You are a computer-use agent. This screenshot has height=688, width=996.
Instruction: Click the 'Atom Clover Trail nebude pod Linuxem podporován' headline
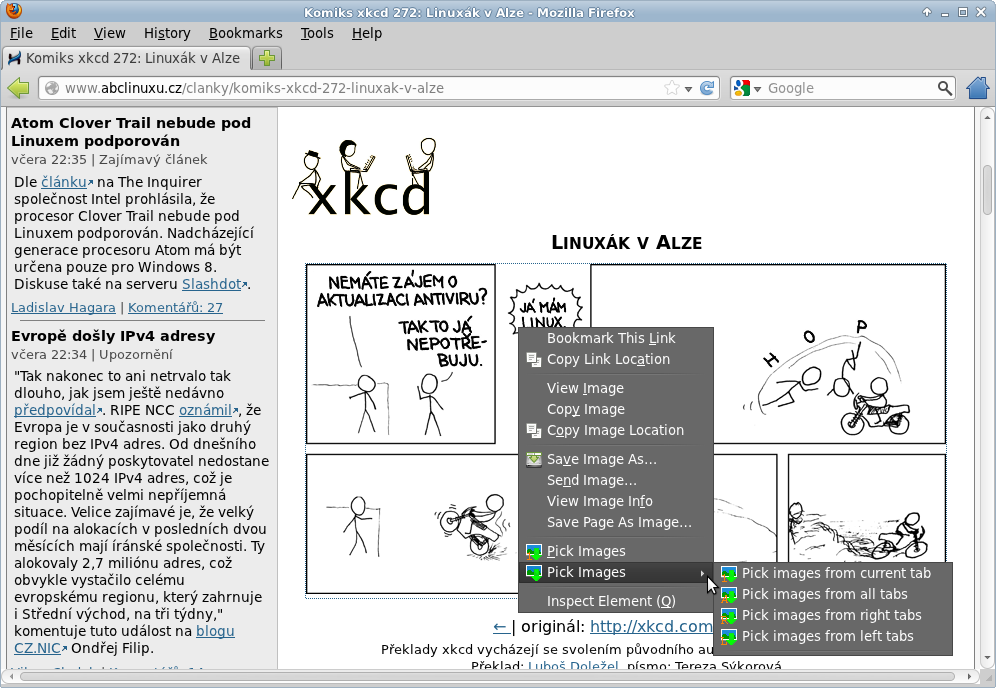pyautogui.click(x=131, y=132)
